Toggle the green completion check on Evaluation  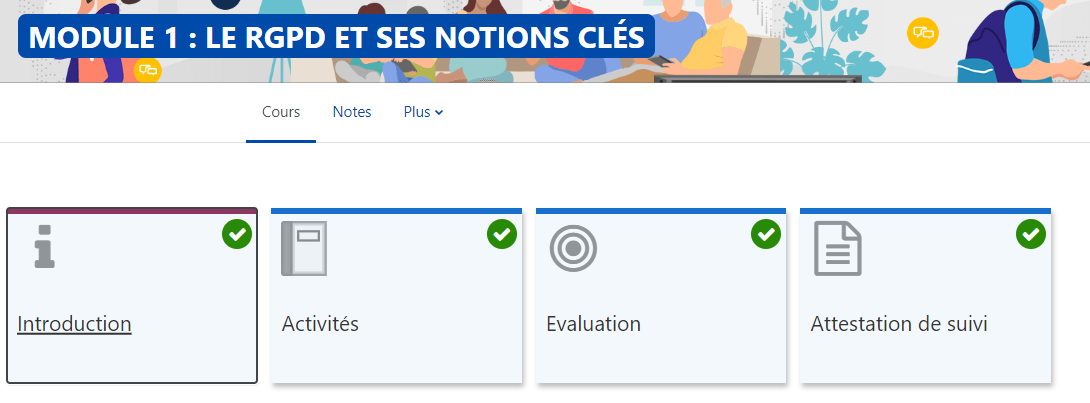[766, 234]
